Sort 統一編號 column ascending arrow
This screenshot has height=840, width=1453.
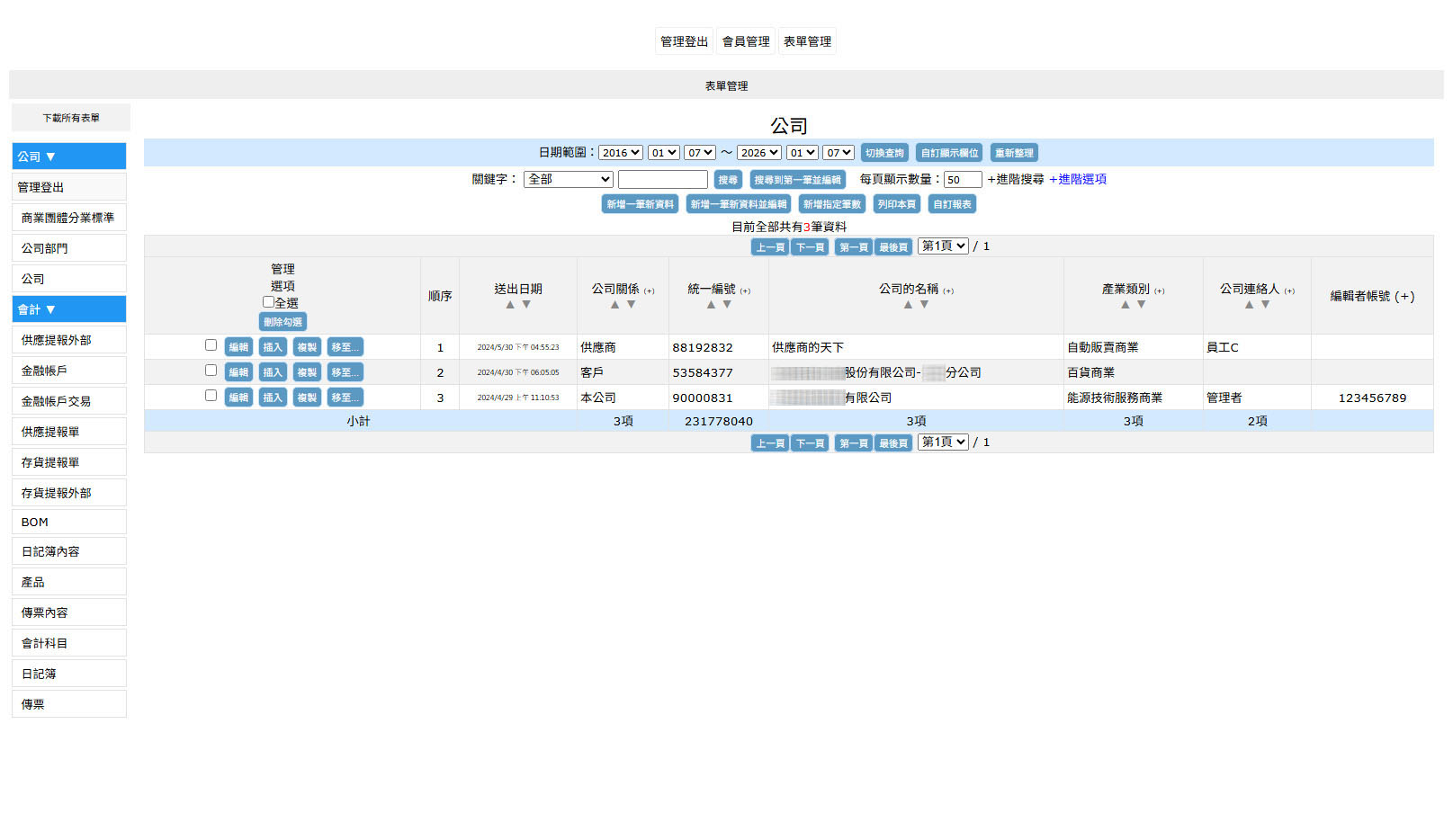click(711, 305)
